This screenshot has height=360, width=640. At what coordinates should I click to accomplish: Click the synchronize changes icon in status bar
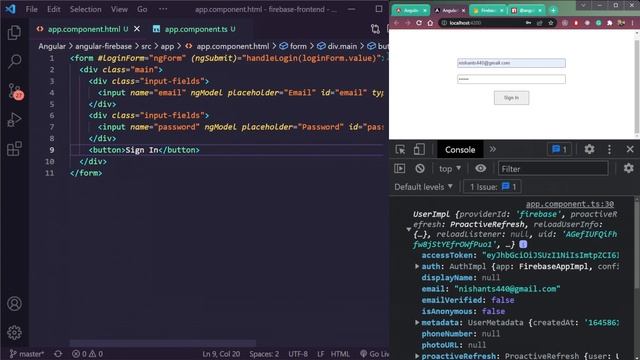58,354
